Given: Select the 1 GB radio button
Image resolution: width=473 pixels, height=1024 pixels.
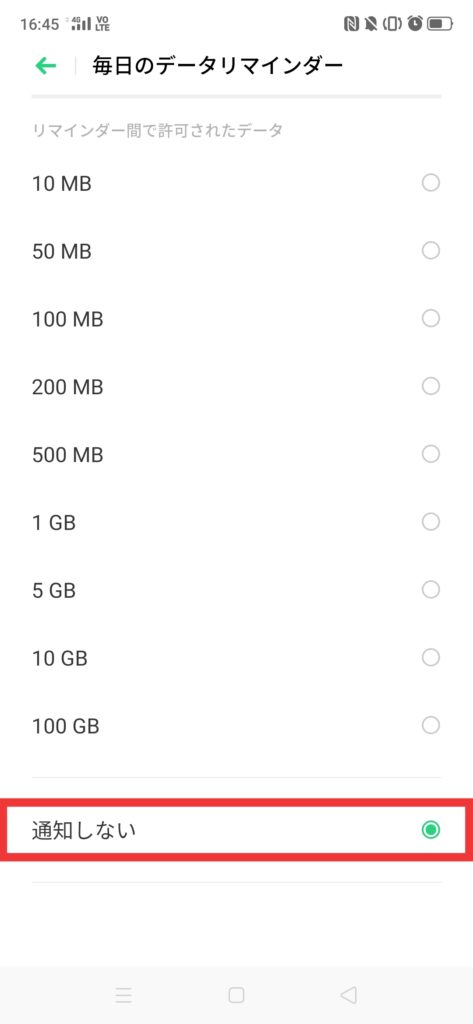Looking at the screenshot, I should [x=431, y=522].
